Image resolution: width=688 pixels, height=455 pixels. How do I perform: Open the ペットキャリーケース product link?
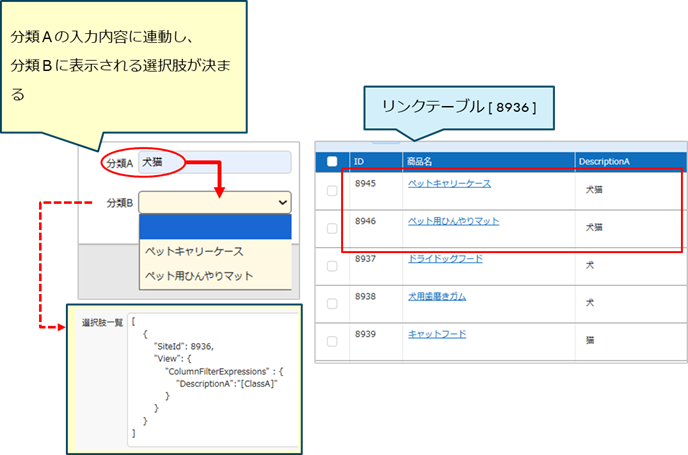point(449,183)
